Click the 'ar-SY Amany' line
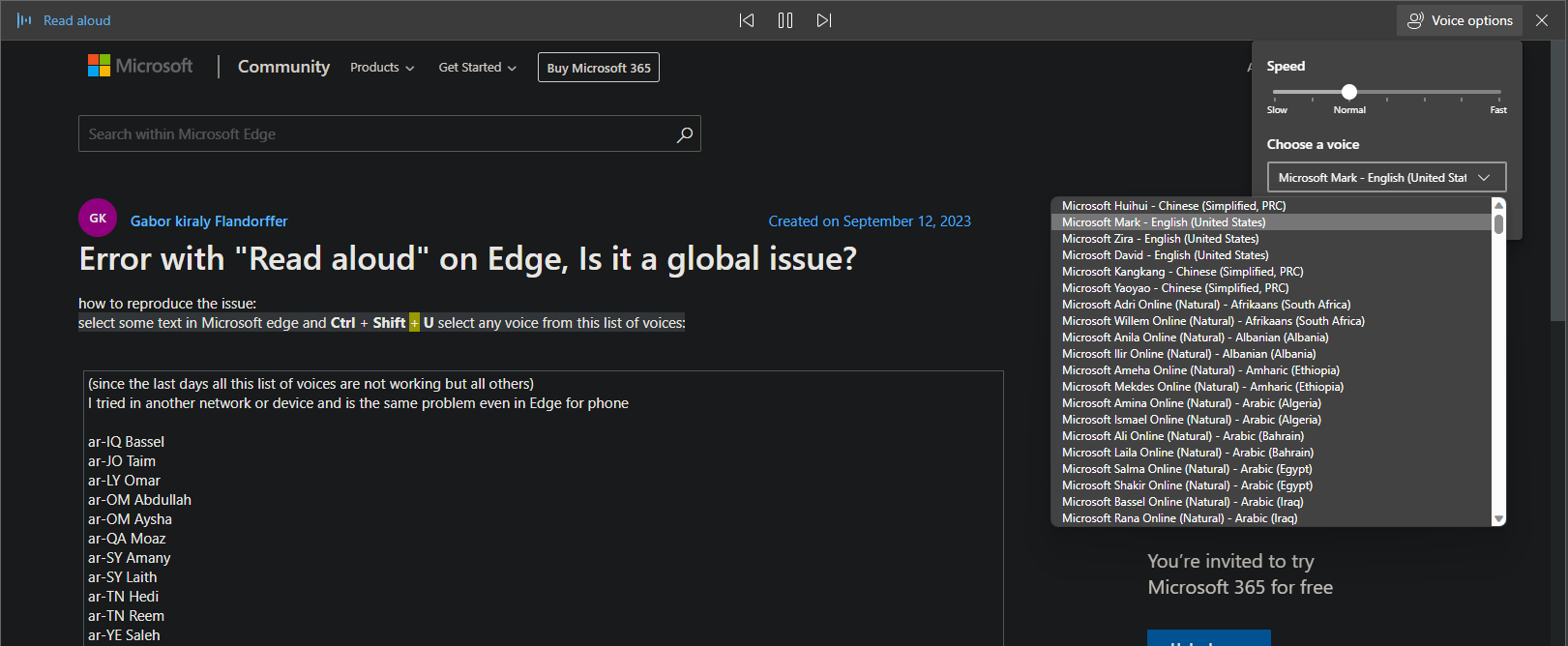1568x646 pixels. click(129, 558)
